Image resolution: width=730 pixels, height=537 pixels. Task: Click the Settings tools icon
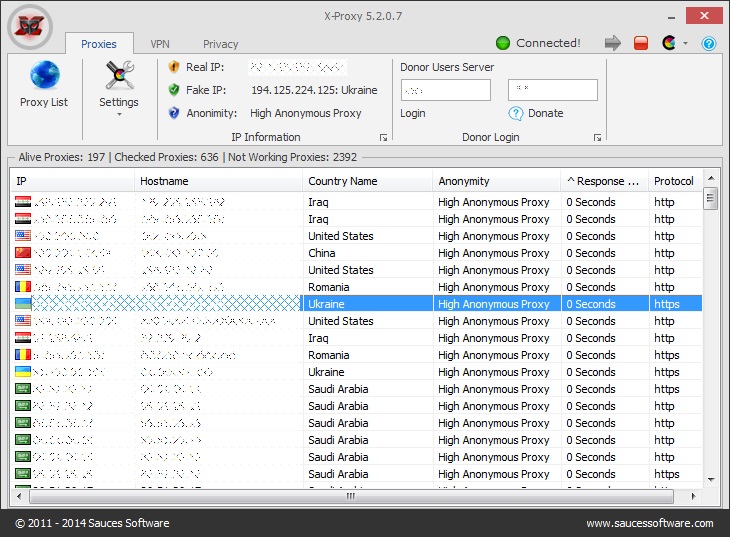pyautogui.click(x=119, y=77)
